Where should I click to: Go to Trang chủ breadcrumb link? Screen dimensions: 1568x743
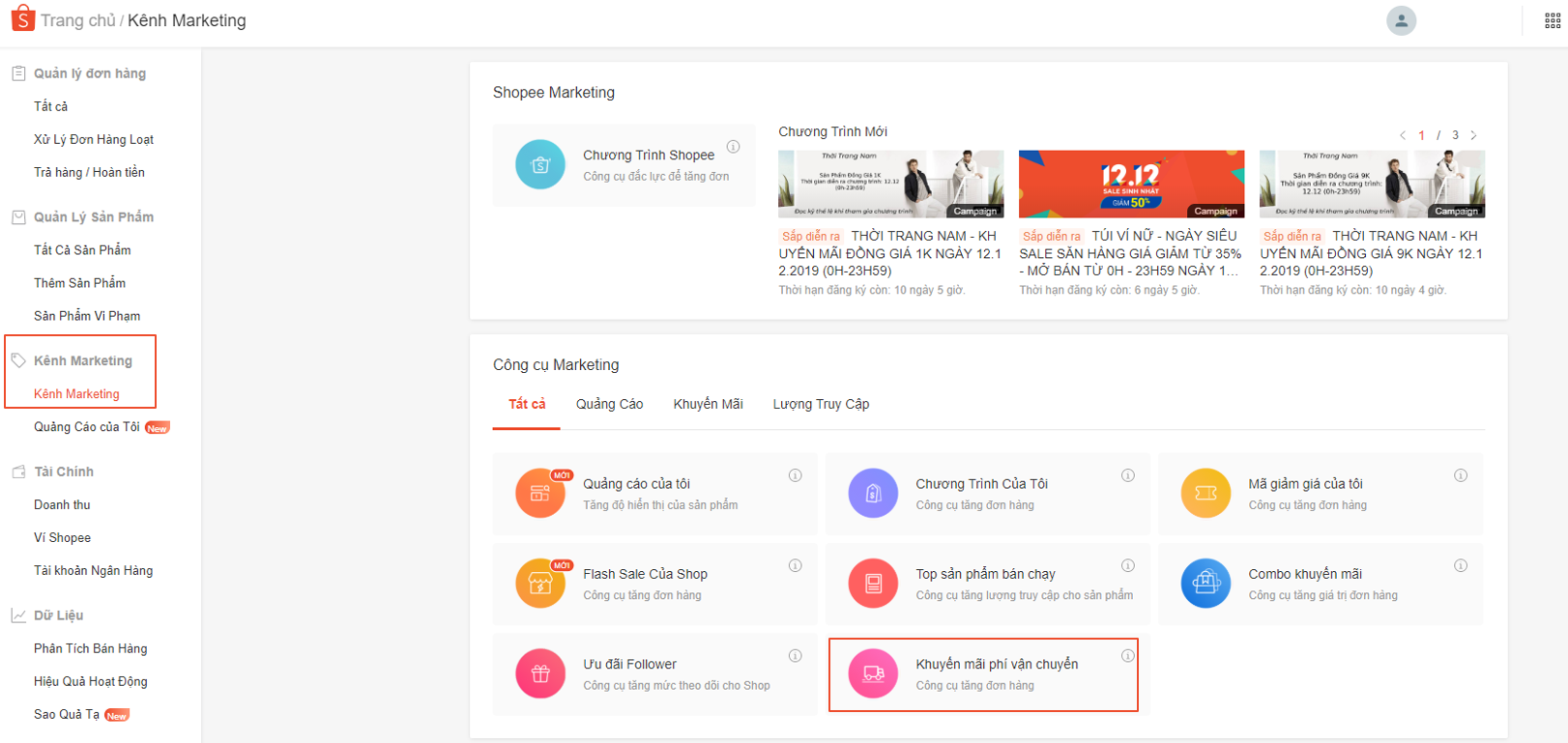click(78, 20)
